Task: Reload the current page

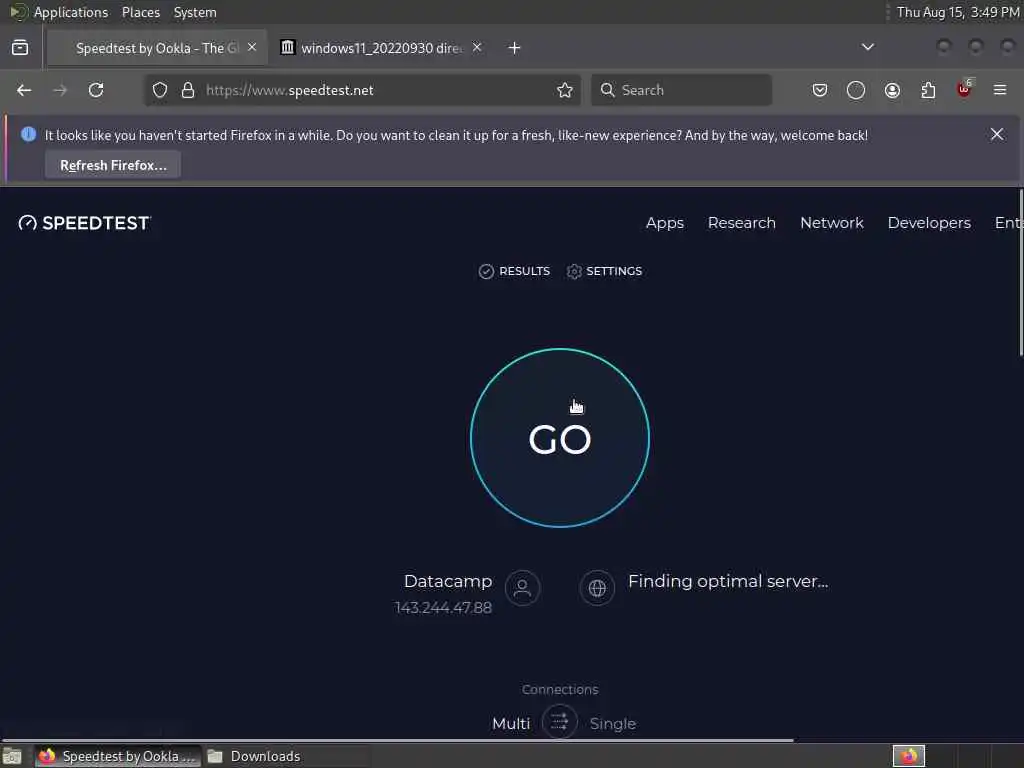Action: 96,90
